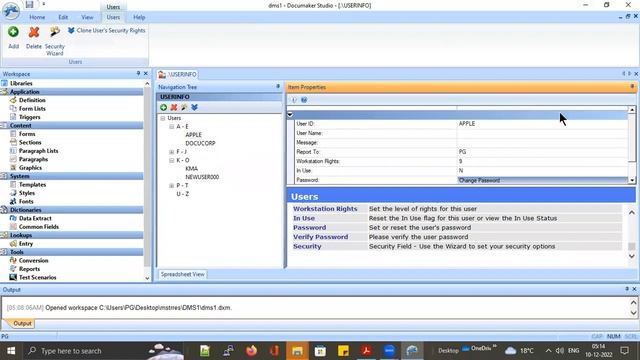Click the Workspace scrollbar down arrow
This screenshot has height=360, width=640.
tap(147, 278)
